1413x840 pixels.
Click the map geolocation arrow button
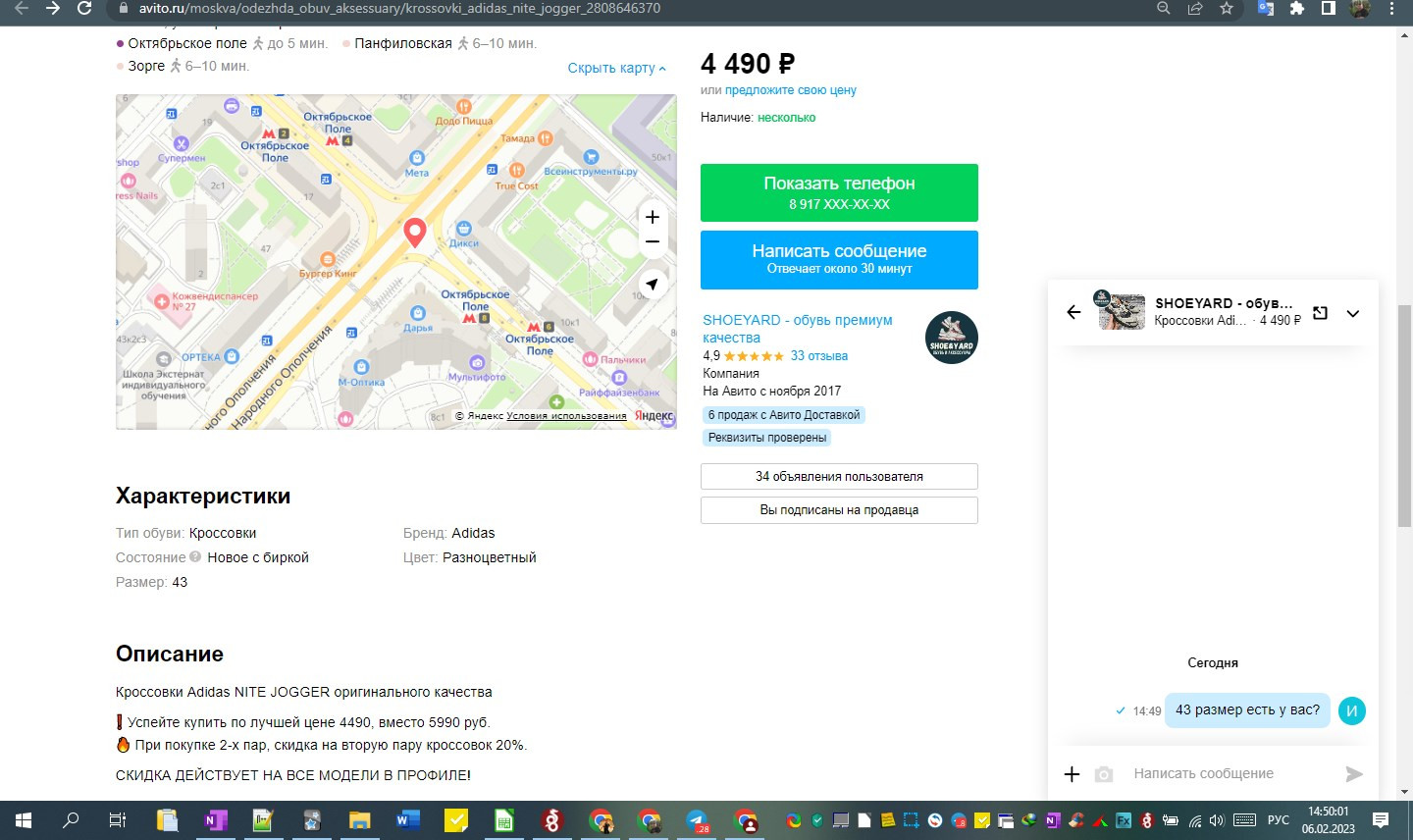(653, 284)
